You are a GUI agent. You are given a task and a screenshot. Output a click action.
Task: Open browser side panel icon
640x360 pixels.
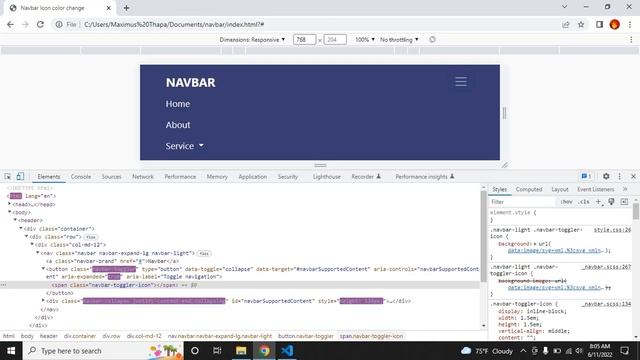point(599,24)
